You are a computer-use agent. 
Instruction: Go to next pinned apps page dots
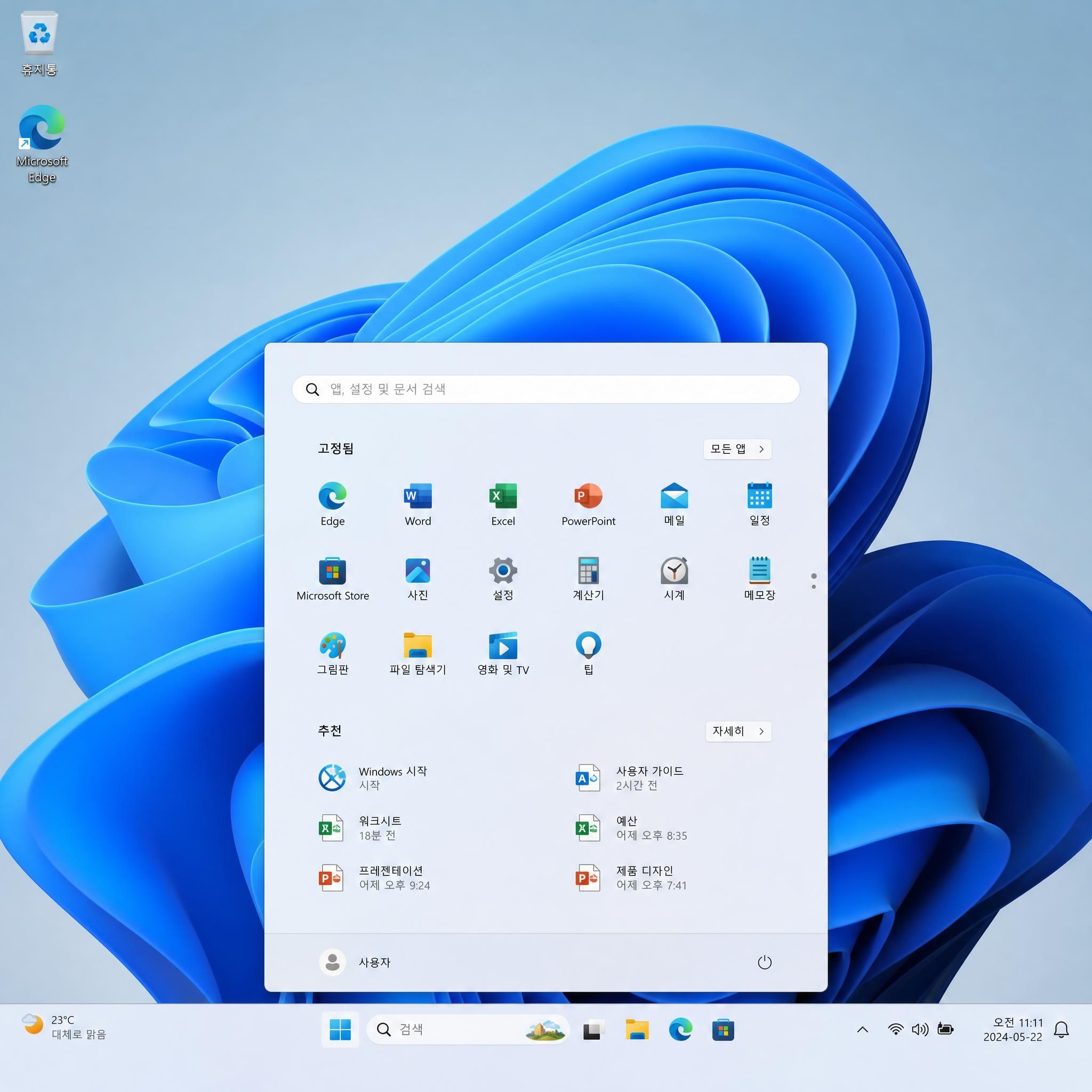pos(813,581)
